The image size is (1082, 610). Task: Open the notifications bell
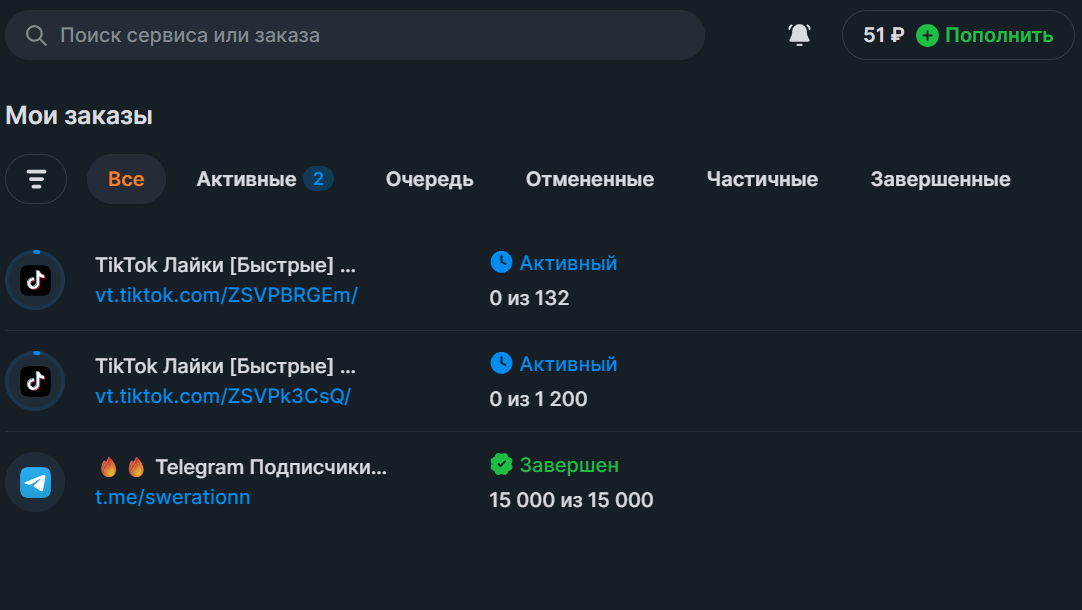tap(799, 35)
